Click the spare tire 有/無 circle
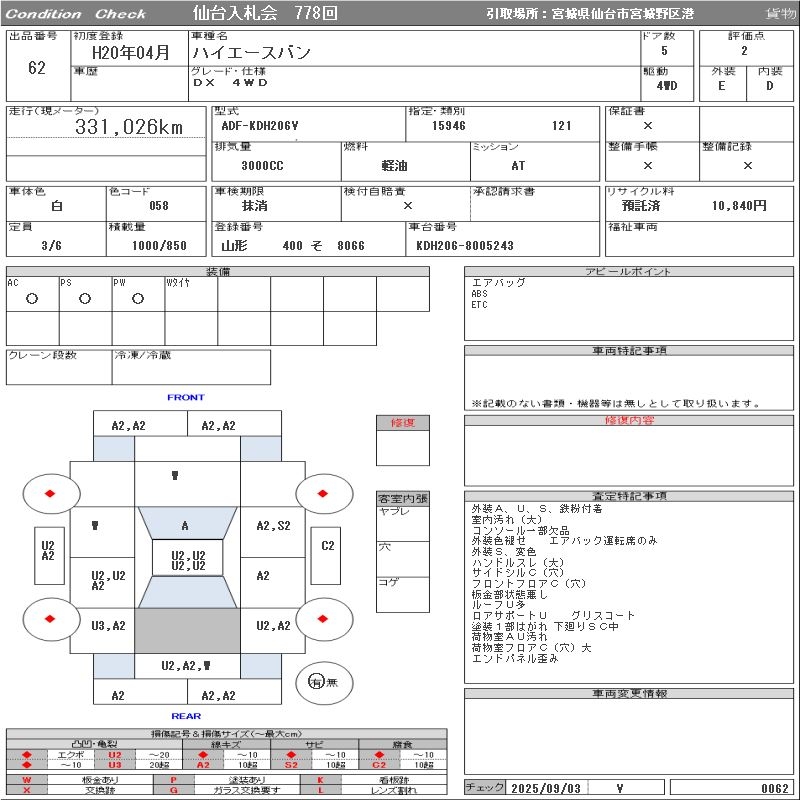This screenshot has width=800, height=800. click(x=324, y=682)
